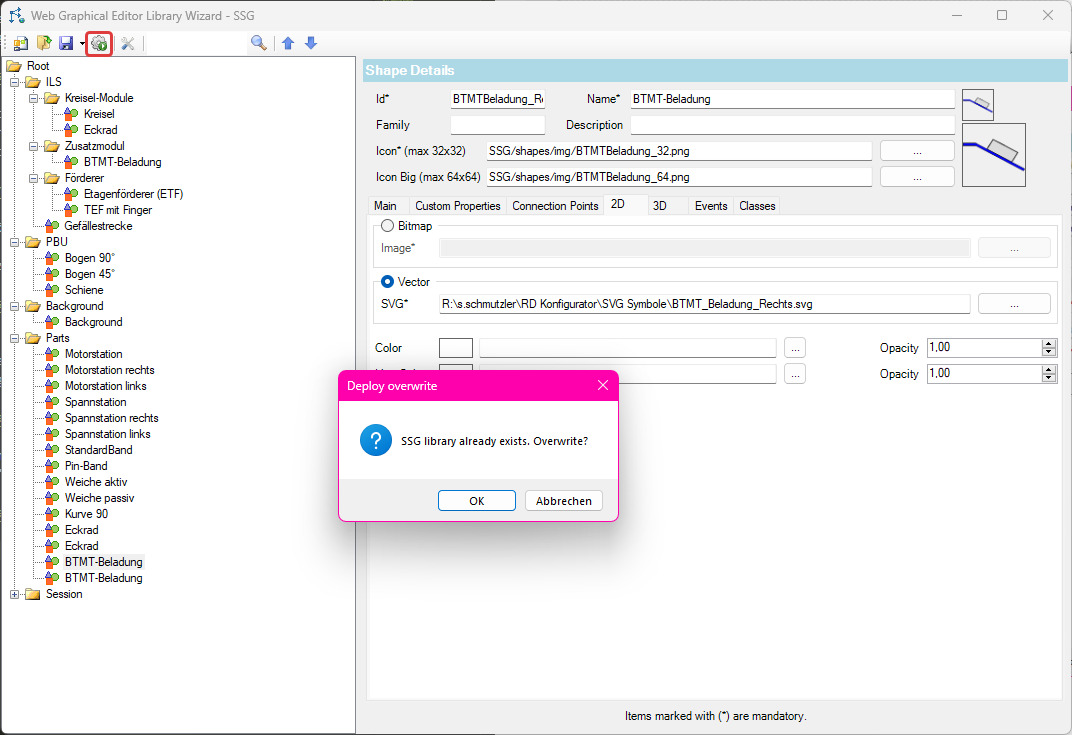Click the large shape preview thumbnail
1072x735 pixels.
994,155
